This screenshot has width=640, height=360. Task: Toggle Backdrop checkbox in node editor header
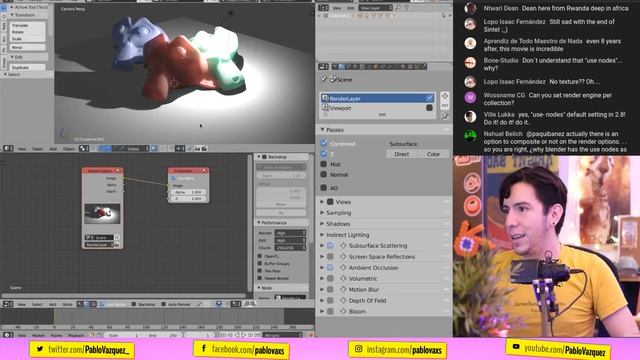pos(134,304)
